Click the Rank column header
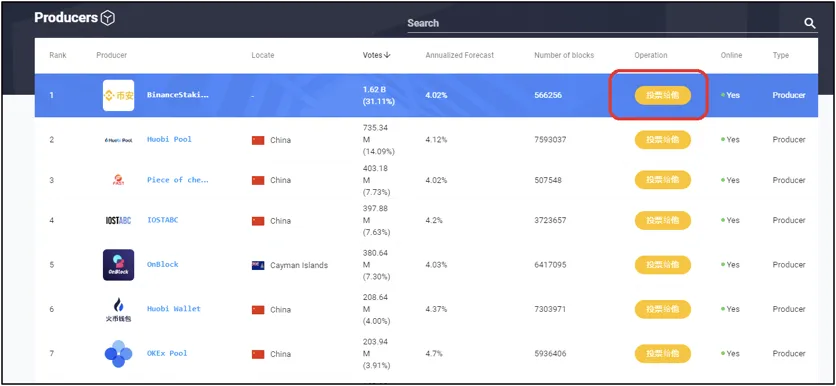This screenshot has height=386, width=836. 58,55
